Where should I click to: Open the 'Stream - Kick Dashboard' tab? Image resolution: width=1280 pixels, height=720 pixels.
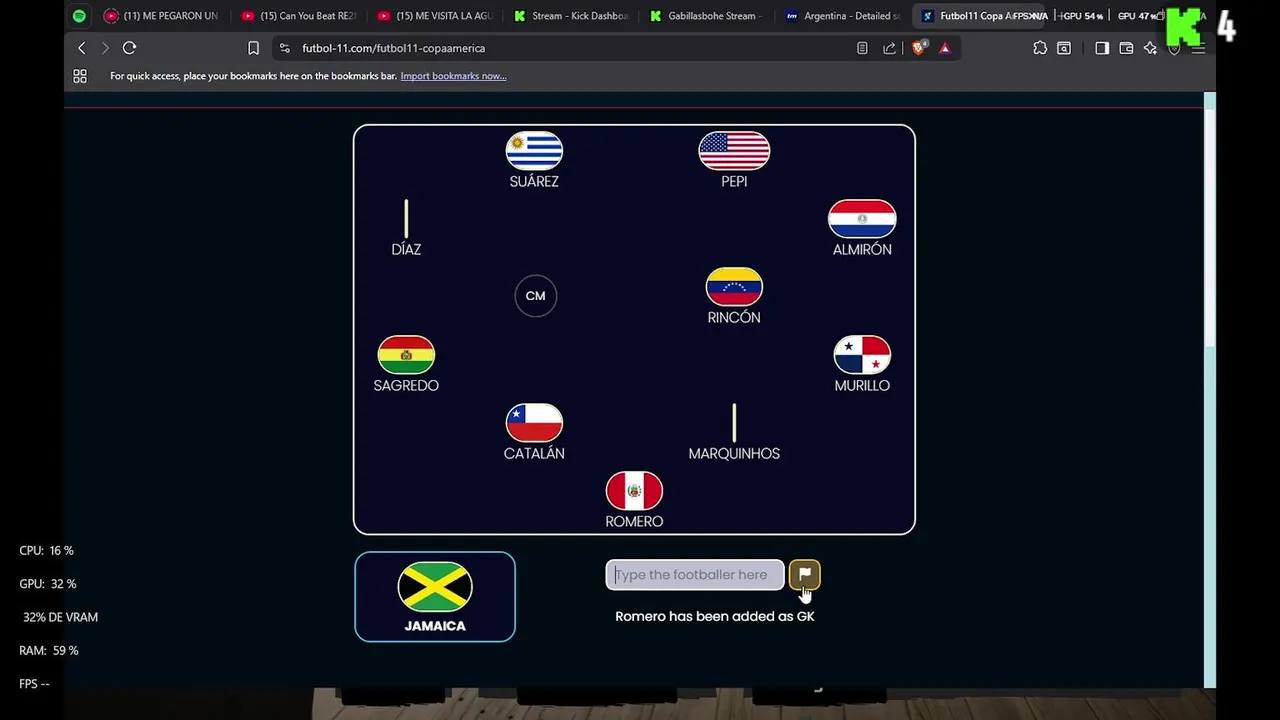tap(570, 16)
